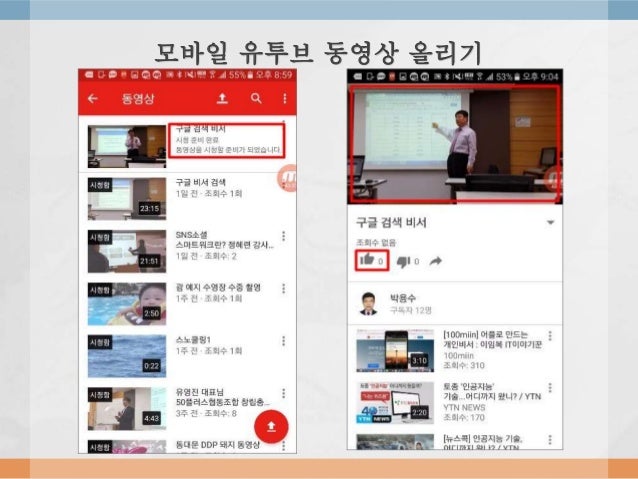Open the 구글 검색 비서 video thumbnail in the list
This screenshot has width=638, height=479.
point(127,147)
